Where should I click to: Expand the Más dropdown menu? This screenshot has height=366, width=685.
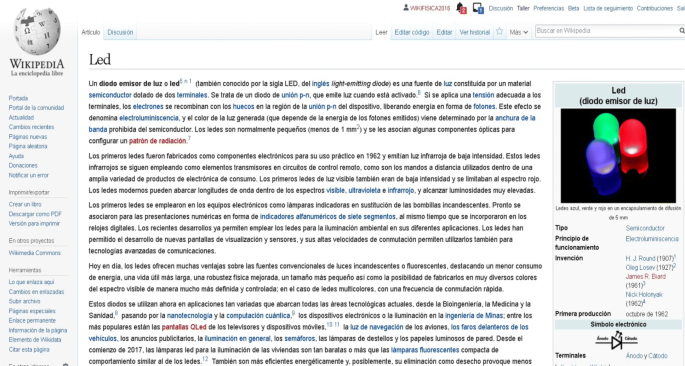point(519,32)
